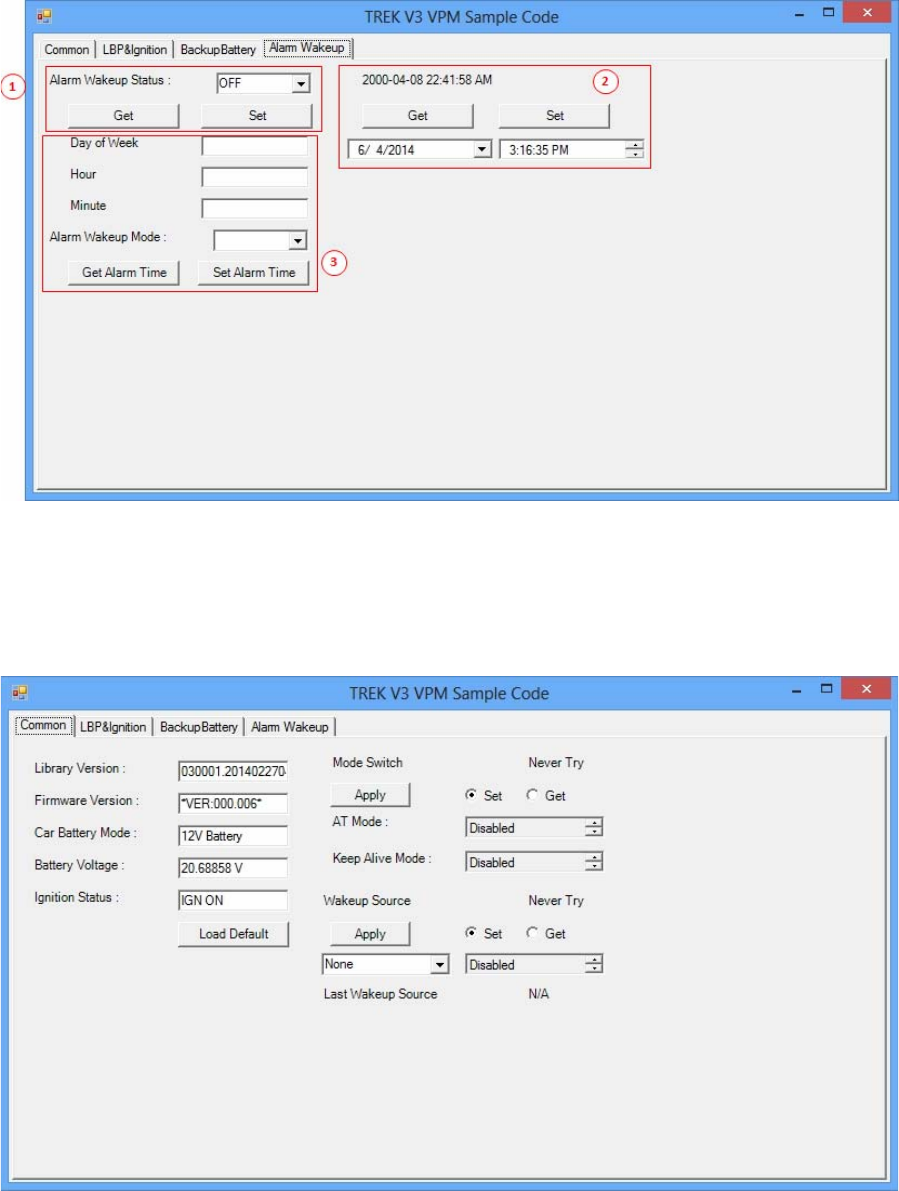
Task: Close the lower TREK V3 VPM window
Action: (866, 690)
